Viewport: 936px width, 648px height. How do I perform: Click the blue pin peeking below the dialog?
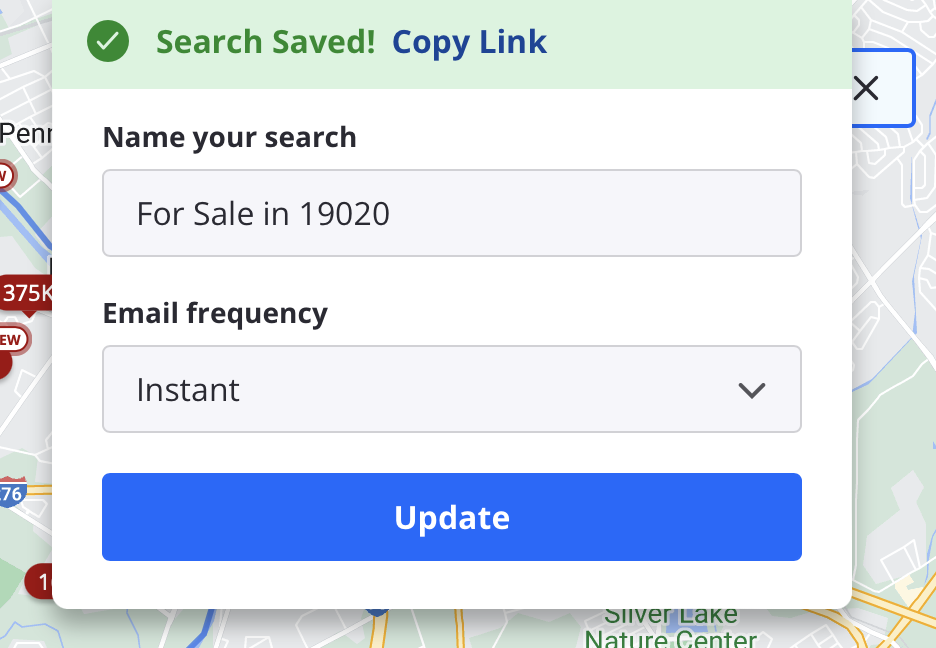[377, 612]
